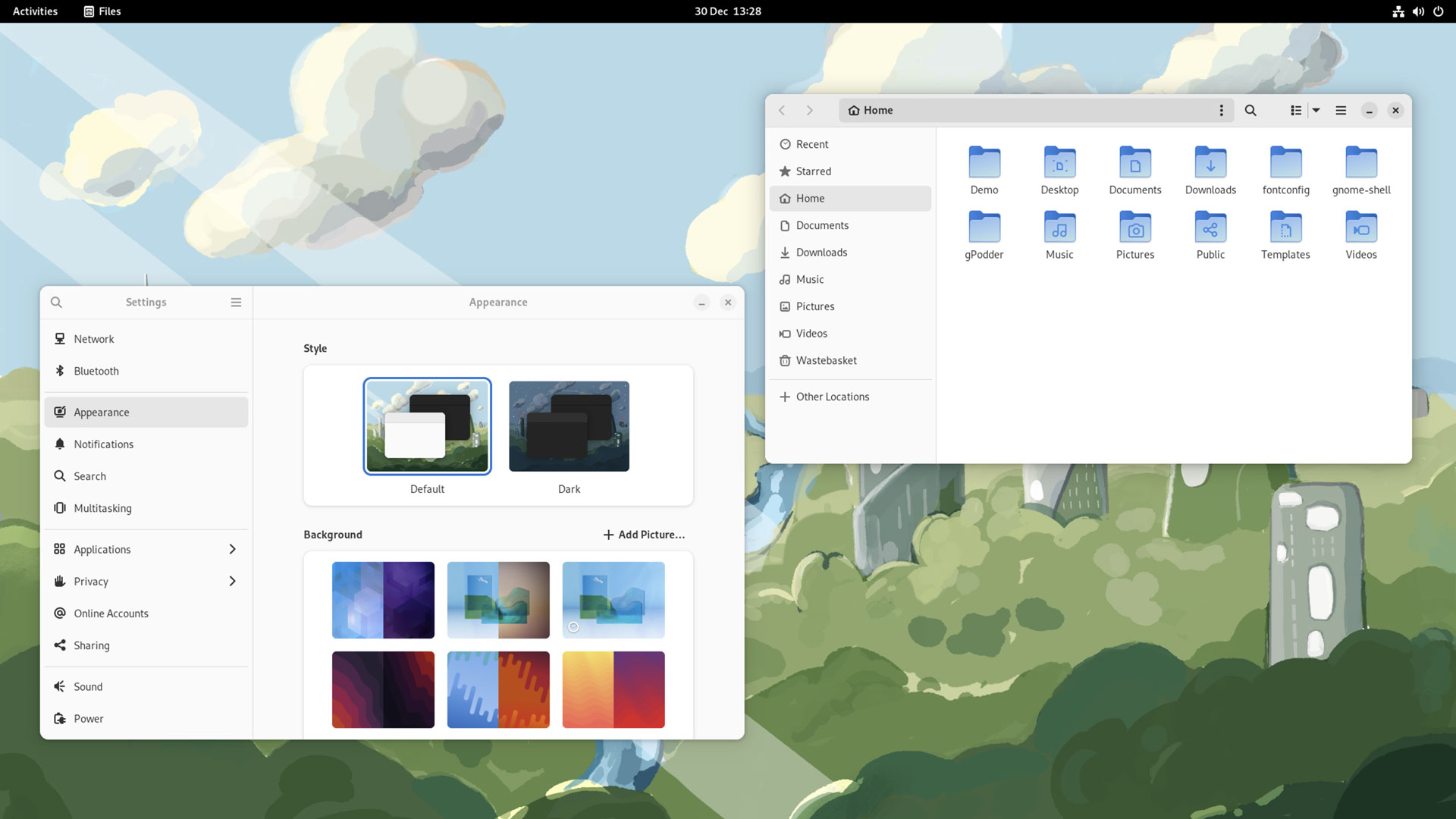Open Sound settings from the sidebar
Image resolution: width=1456 pixels, height=819 pixels.
point(87,686)
